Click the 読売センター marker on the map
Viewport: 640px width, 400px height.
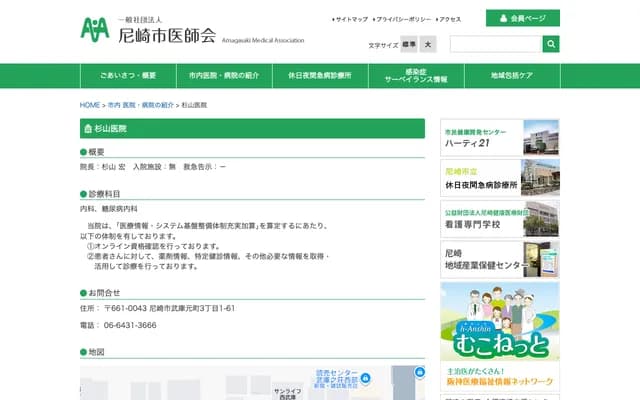pos(366,377)
